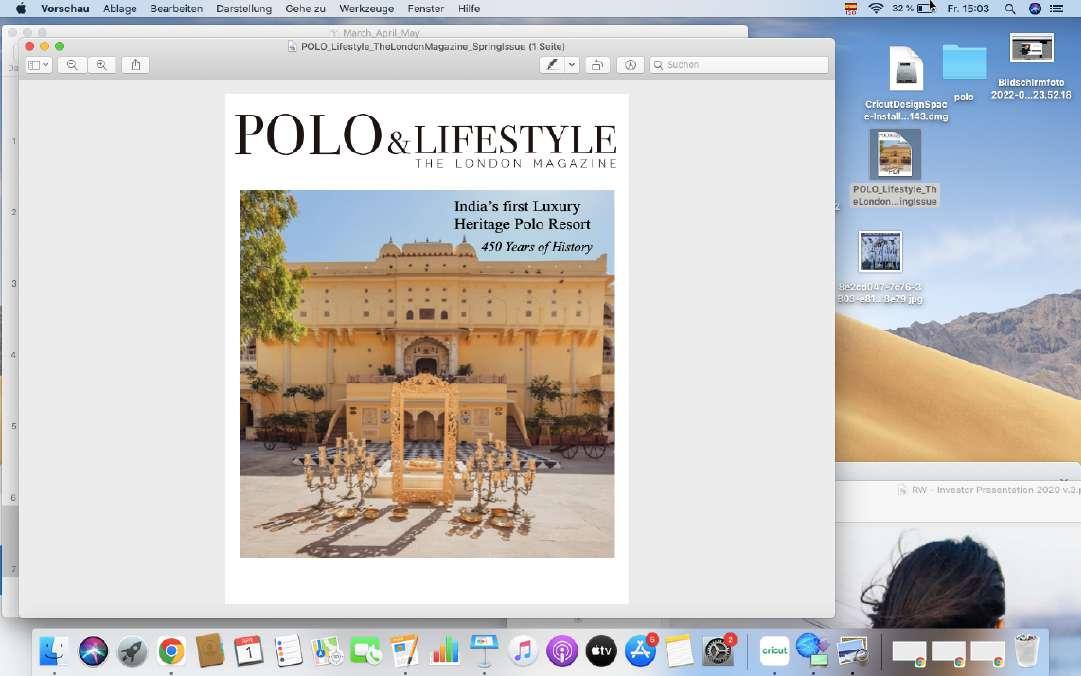Screen dimensions: 1081x676
Task: Open Google Chrome from the Dock
Action: click(x=171, y=650)
